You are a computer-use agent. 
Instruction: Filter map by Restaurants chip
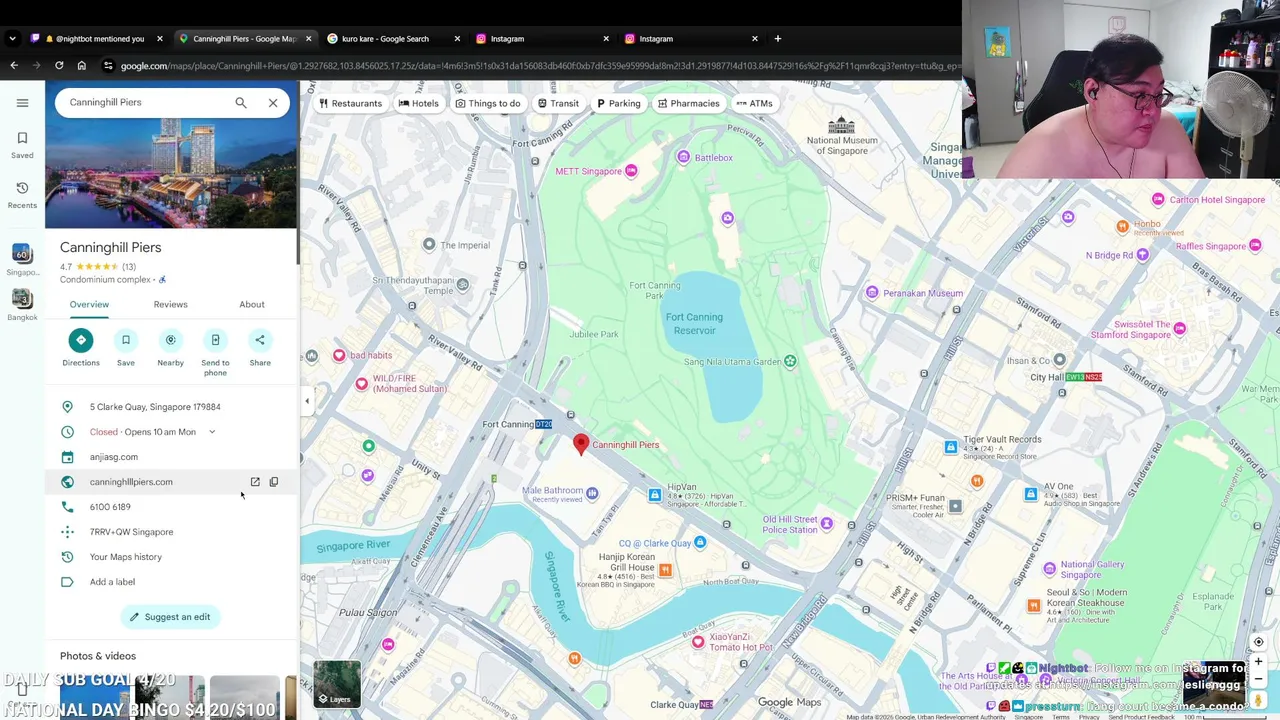[x=350, y=103]
